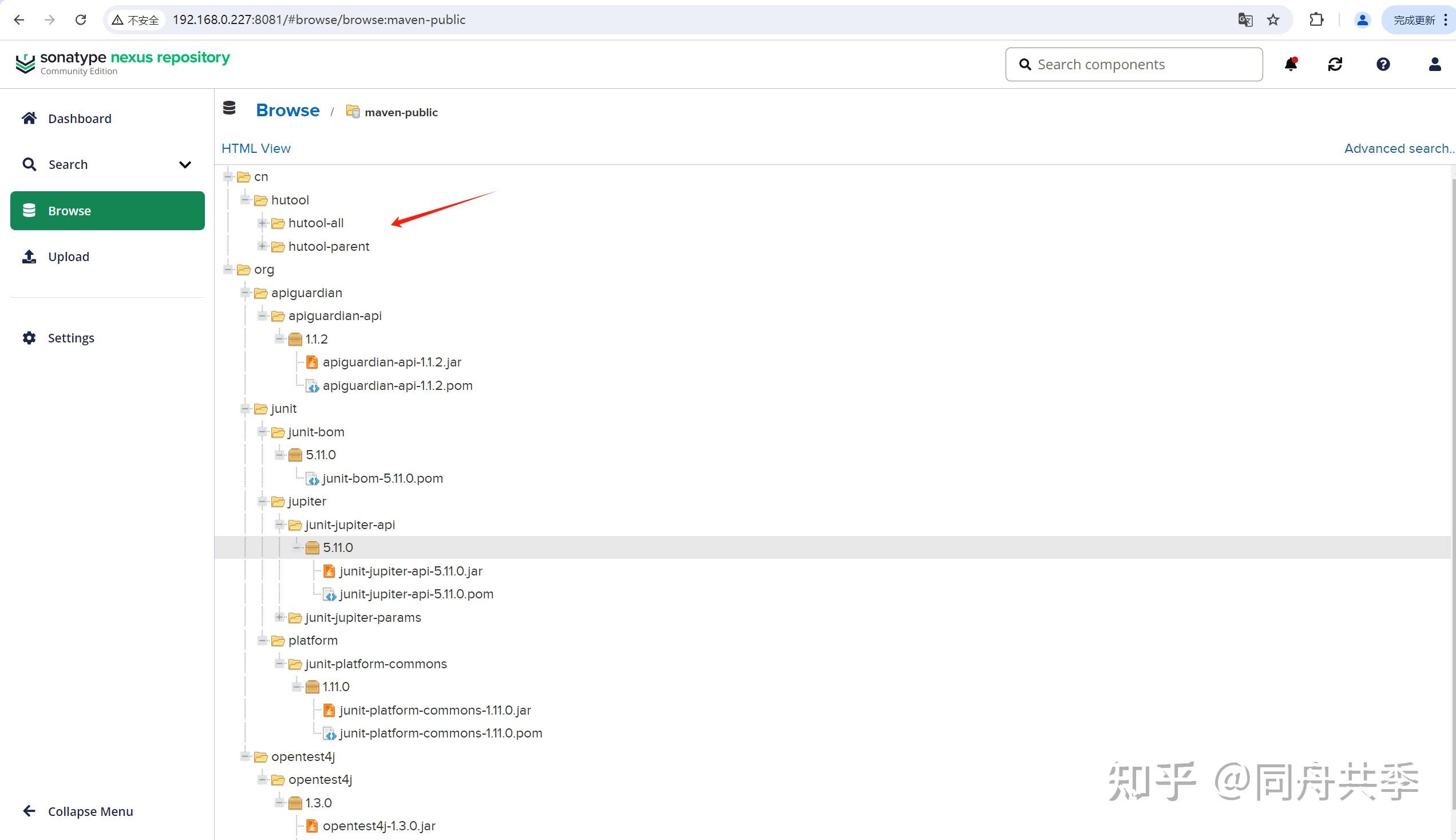Open the Upload sidebar item

[68, 257]
